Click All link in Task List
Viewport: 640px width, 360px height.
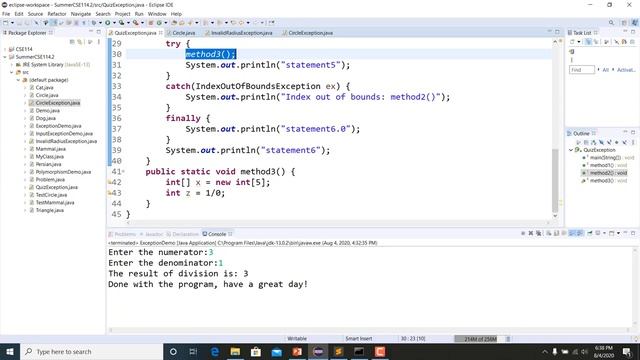click(606, 70)
